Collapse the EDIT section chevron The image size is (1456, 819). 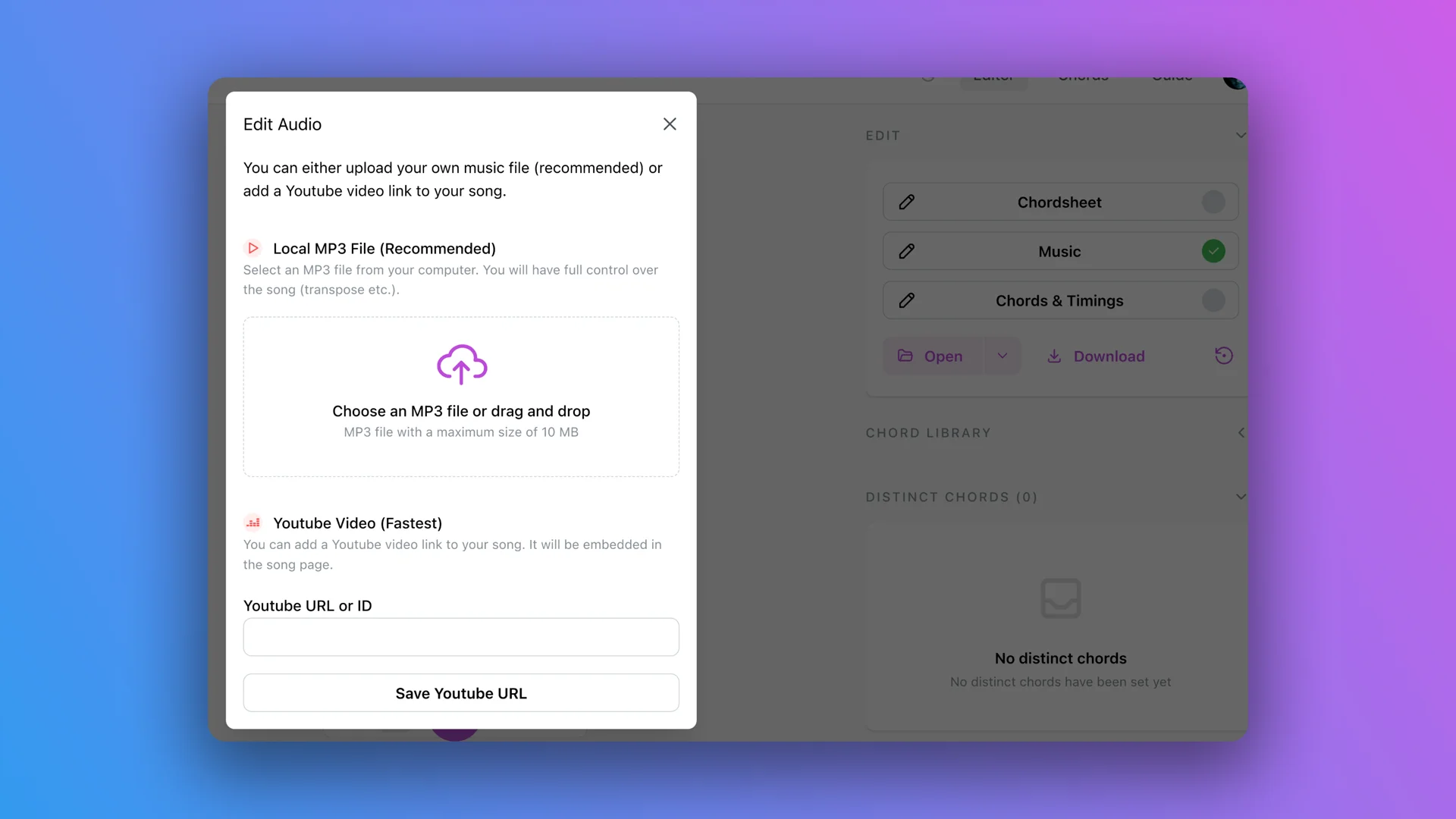(x=1241, y=135)
